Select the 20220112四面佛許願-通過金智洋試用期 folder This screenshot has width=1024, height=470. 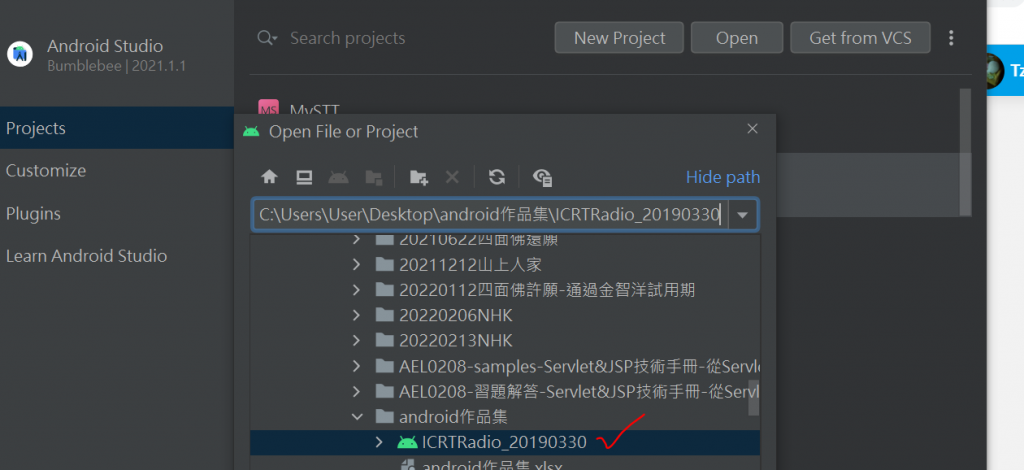tap(505, 290)
